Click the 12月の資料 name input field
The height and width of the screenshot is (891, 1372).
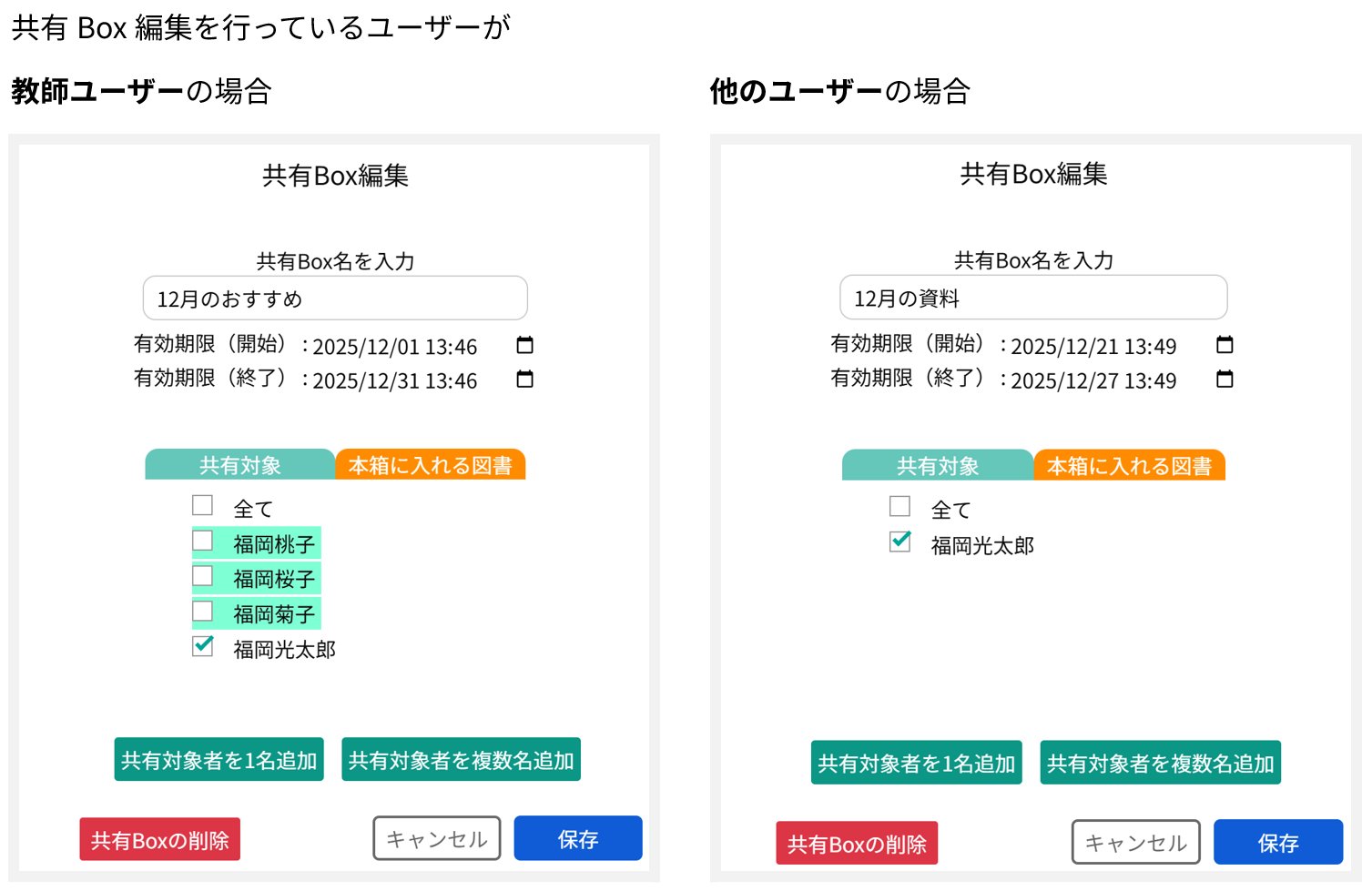[1032, 298]
